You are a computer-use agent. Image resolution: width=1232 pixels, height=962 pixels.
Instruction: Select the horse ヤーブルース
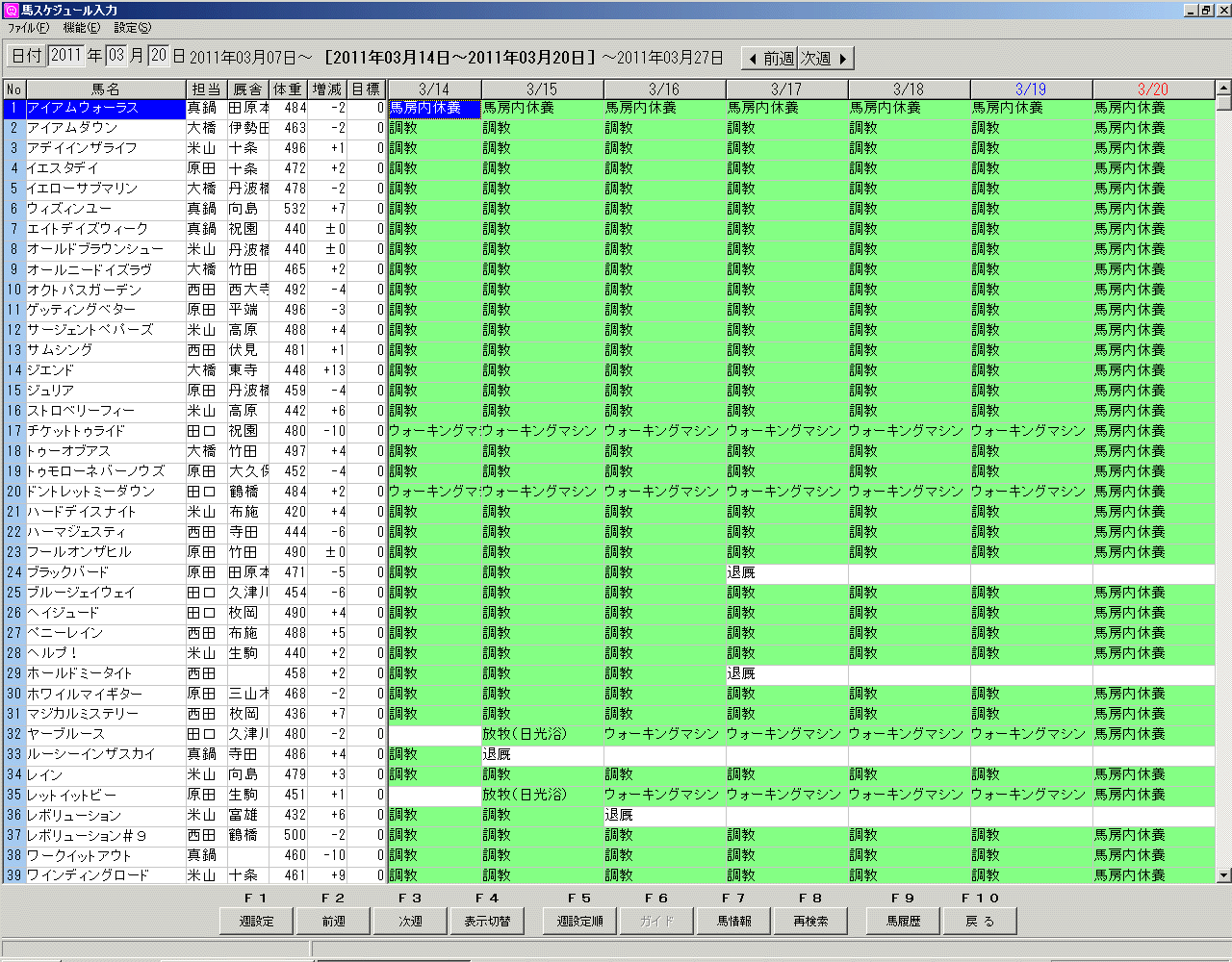[105, 734]
